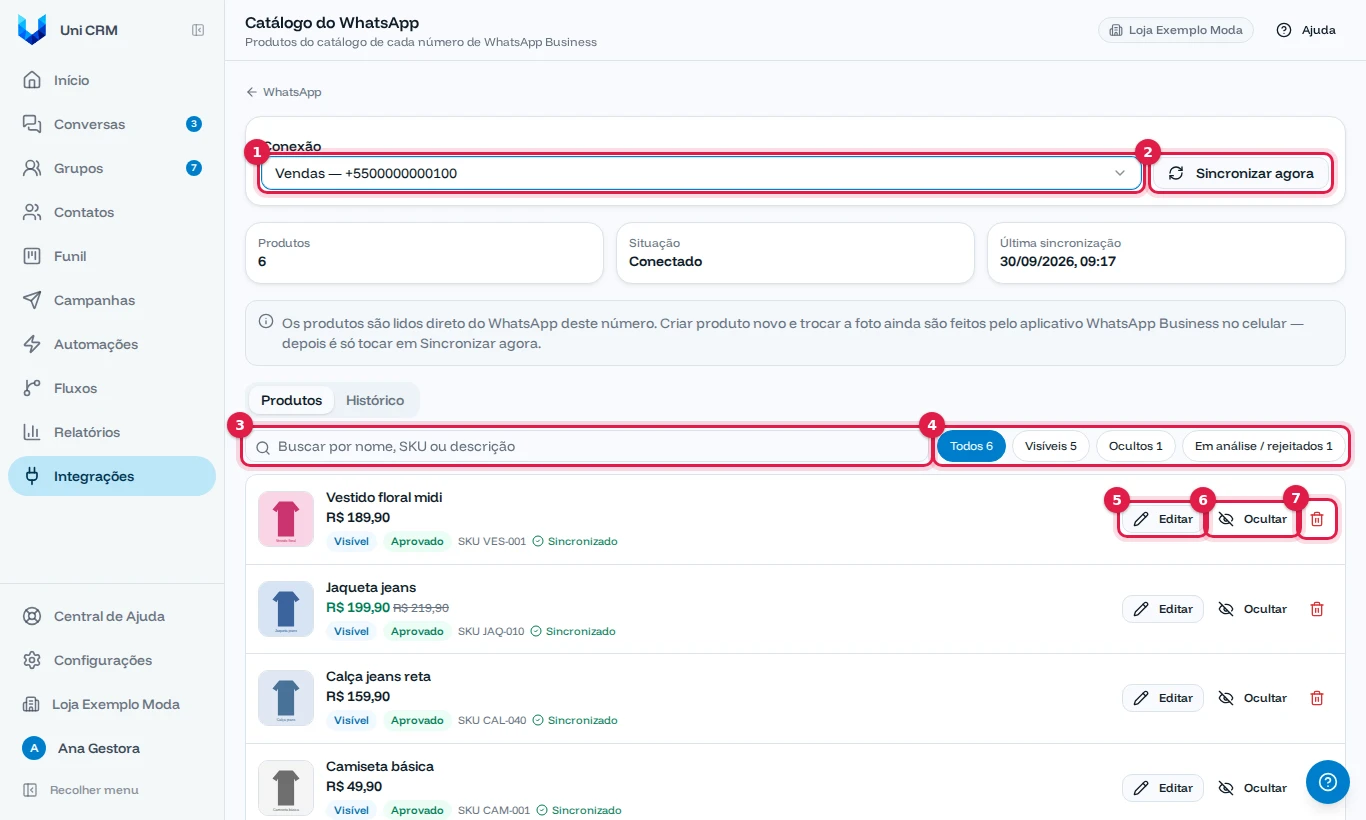Focus the product search field
Image resolution: width=1366 pixels, height=820 pixels.
[x=587, y=446]
